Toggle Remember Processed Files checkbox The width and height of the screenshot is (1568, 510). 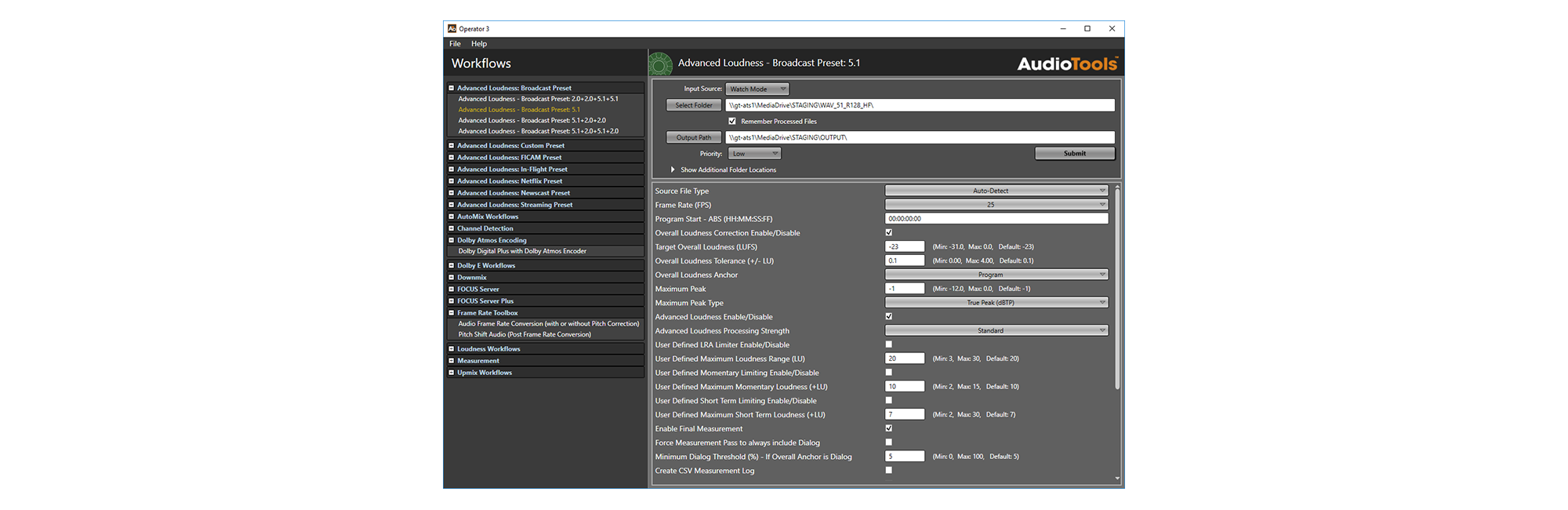coord(732,121)
